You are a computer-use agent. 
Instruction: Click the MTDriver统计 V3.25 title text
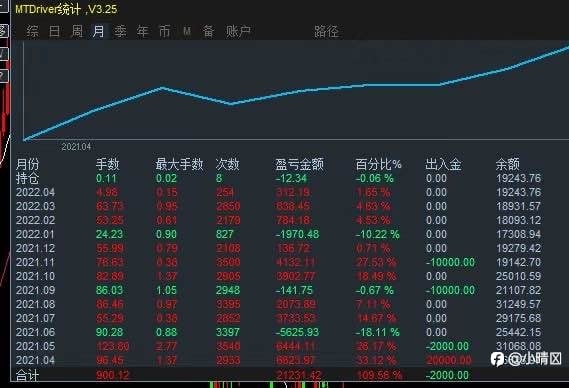pyautogui.click(x=66, y=9)
